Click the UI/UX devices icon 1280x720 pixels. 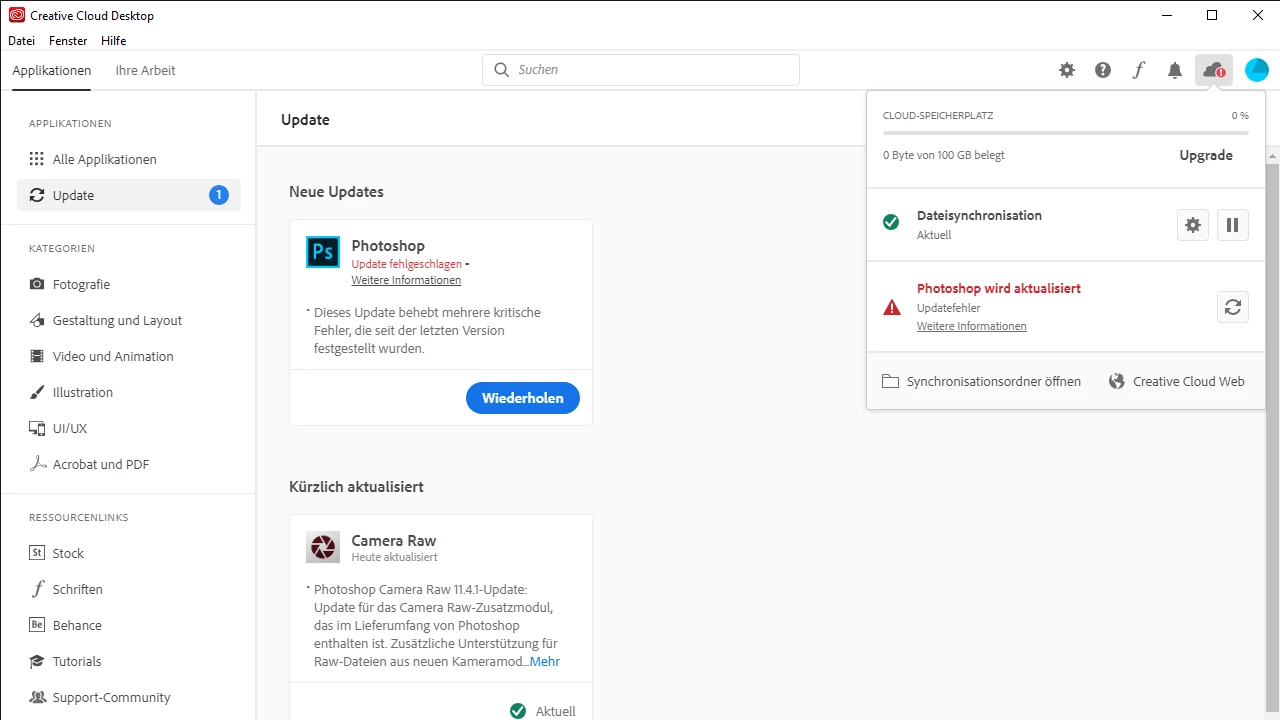tap(37, 428)
